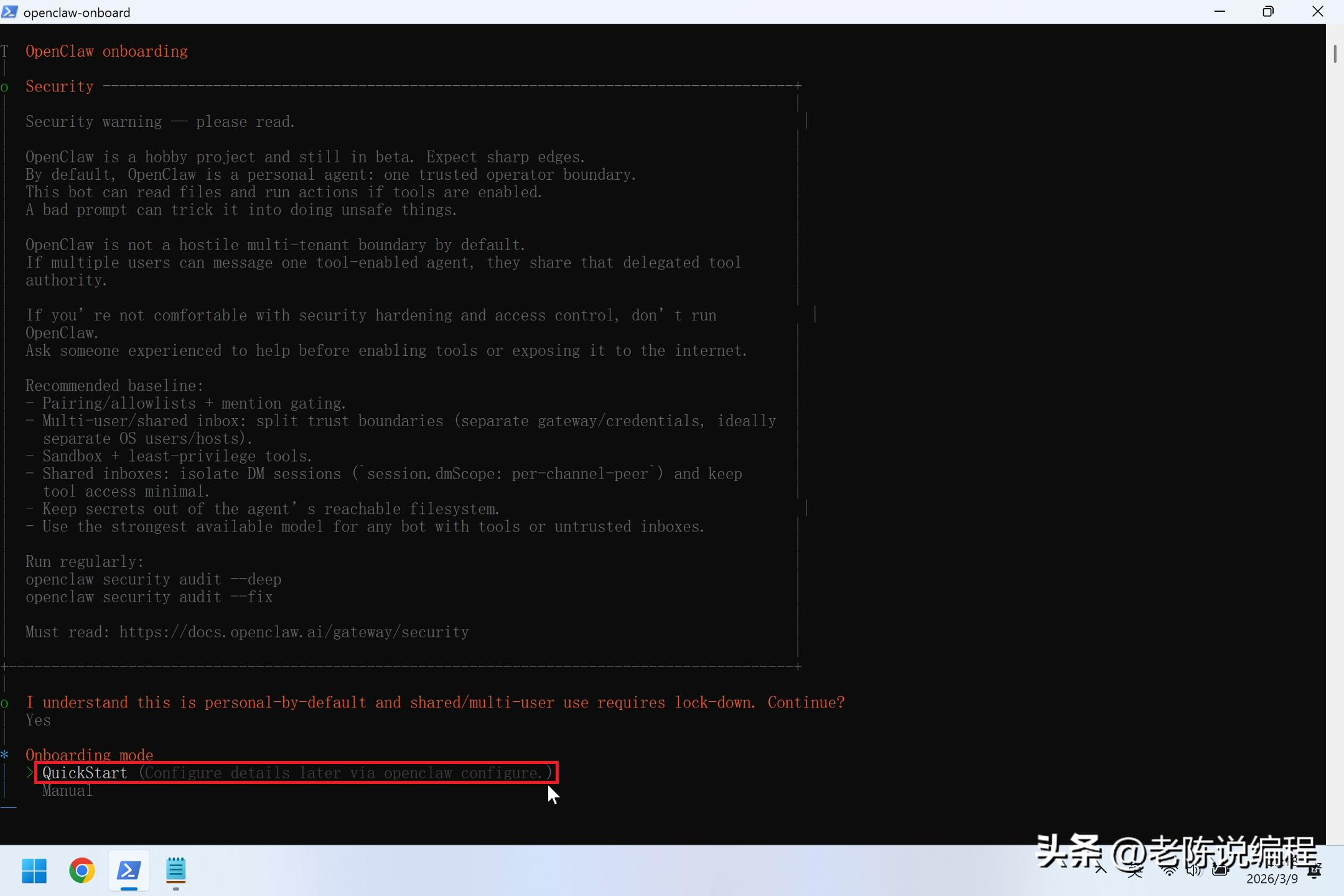
Task: Open notification bell in system tray
Action: [1314, 872]
